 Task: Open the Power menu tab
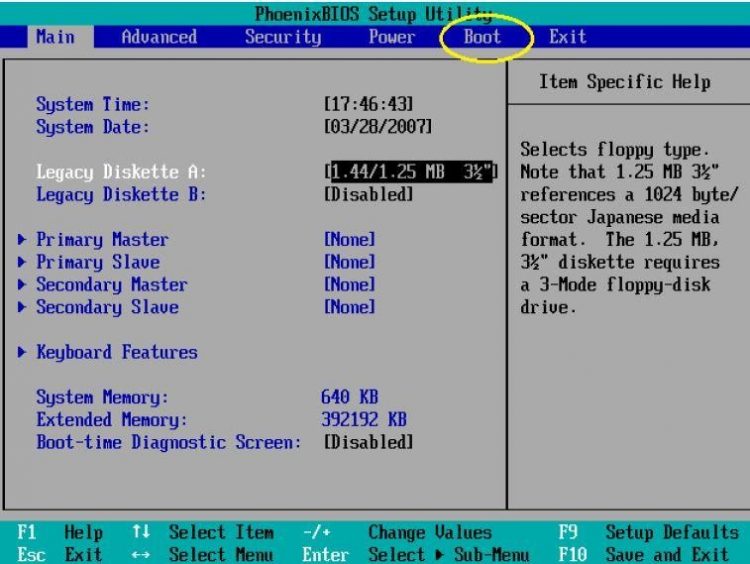click(x=391, y=37)
